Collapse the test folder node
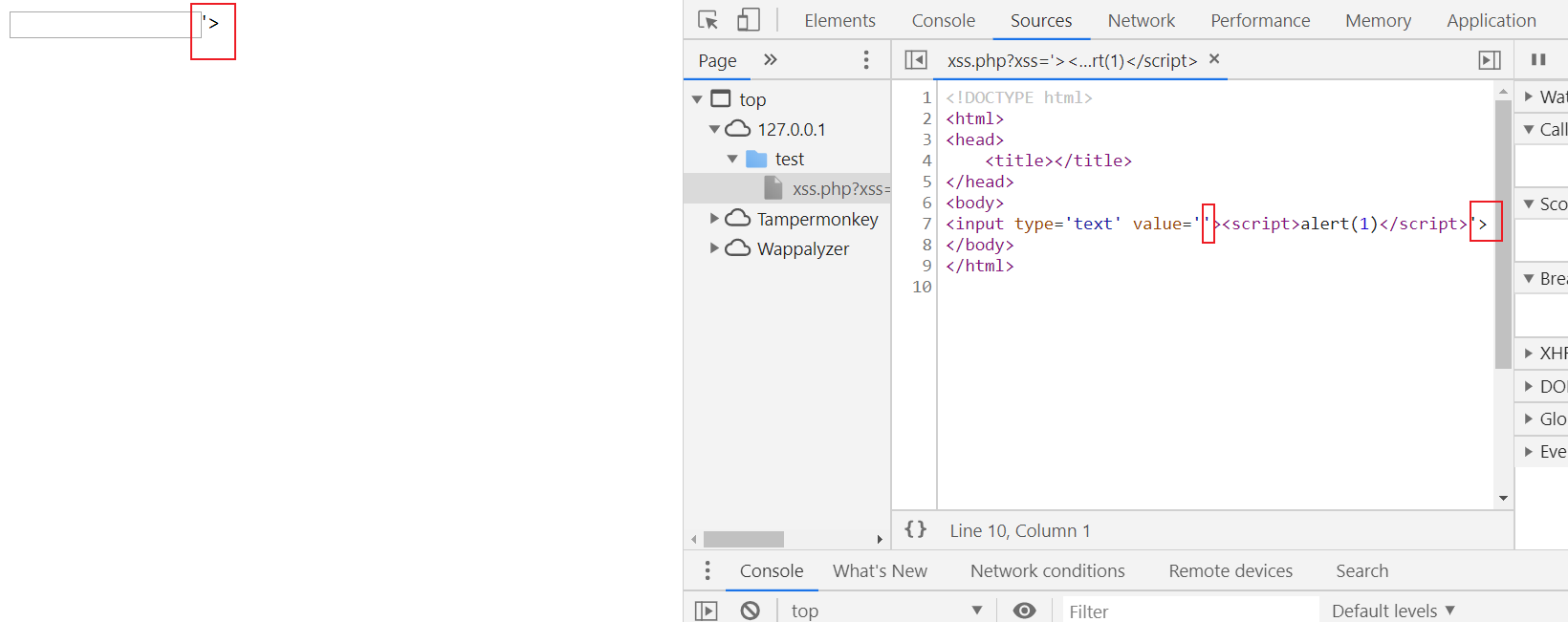Image resolution: width=1568 pixels, height=622 pixels. click(x=732, y=159)
